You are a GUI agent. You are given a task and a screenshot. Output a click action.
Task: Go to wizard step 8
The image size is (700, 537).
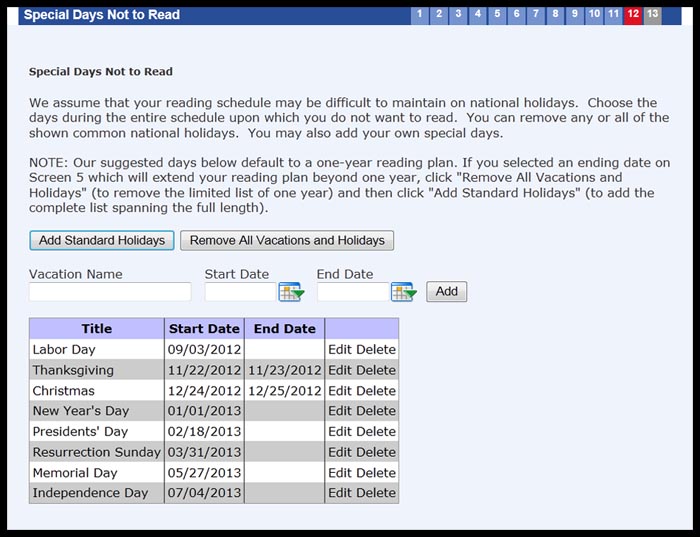[x=555, y=14]
